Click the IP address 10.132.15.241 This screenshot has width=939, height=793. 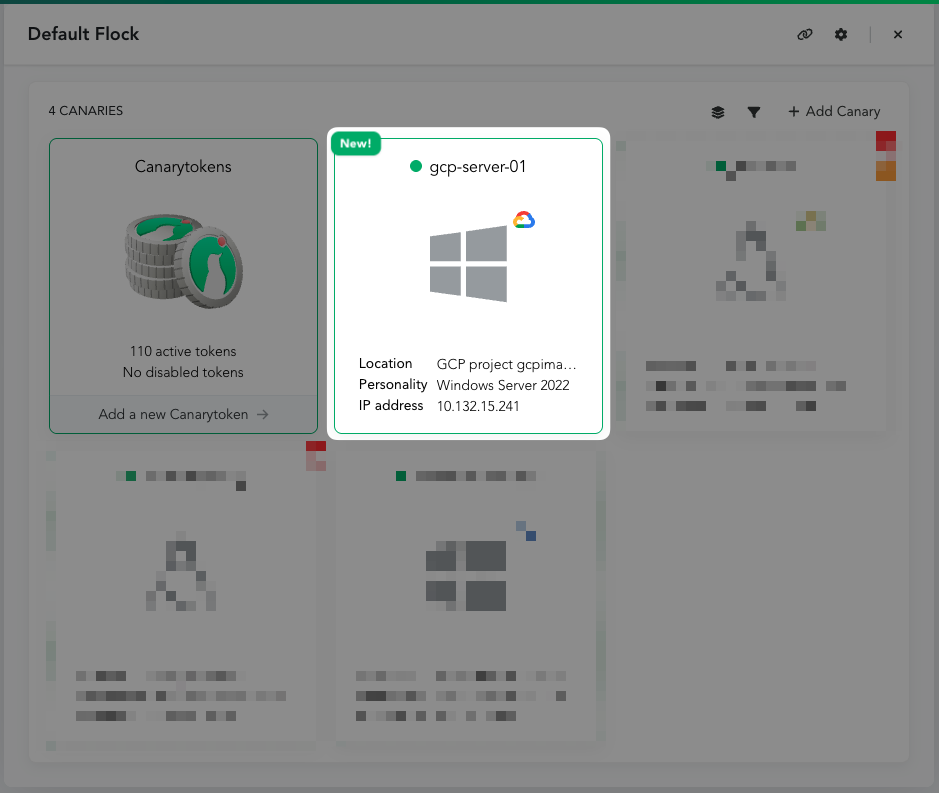pyautogui.click(x=478, y=406)
